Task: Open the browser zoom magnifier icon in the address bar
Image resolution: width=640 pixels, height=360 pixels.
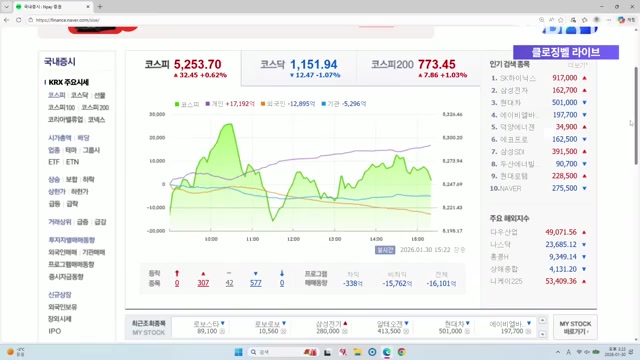Action: 542,20
